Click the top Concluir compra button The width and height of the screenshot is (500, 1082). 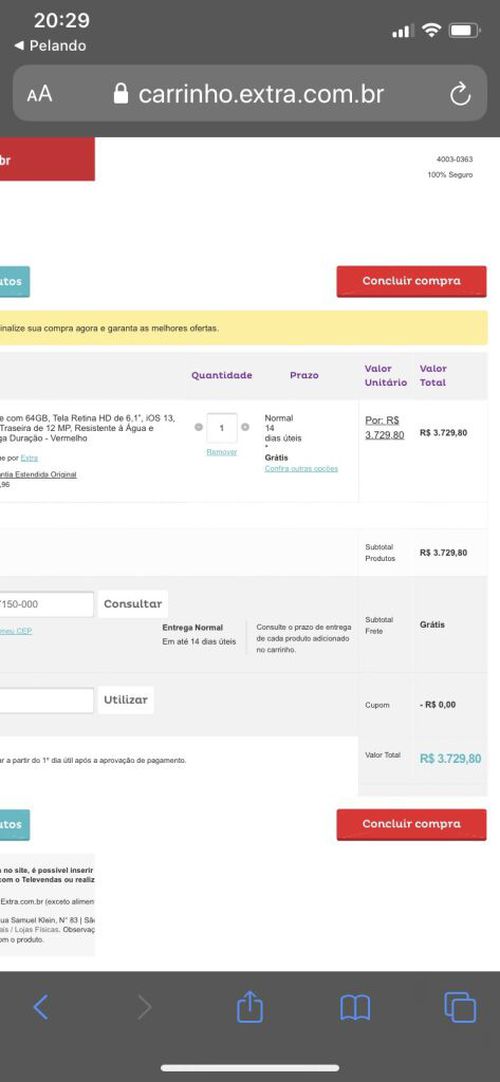[x=411, y=282]
